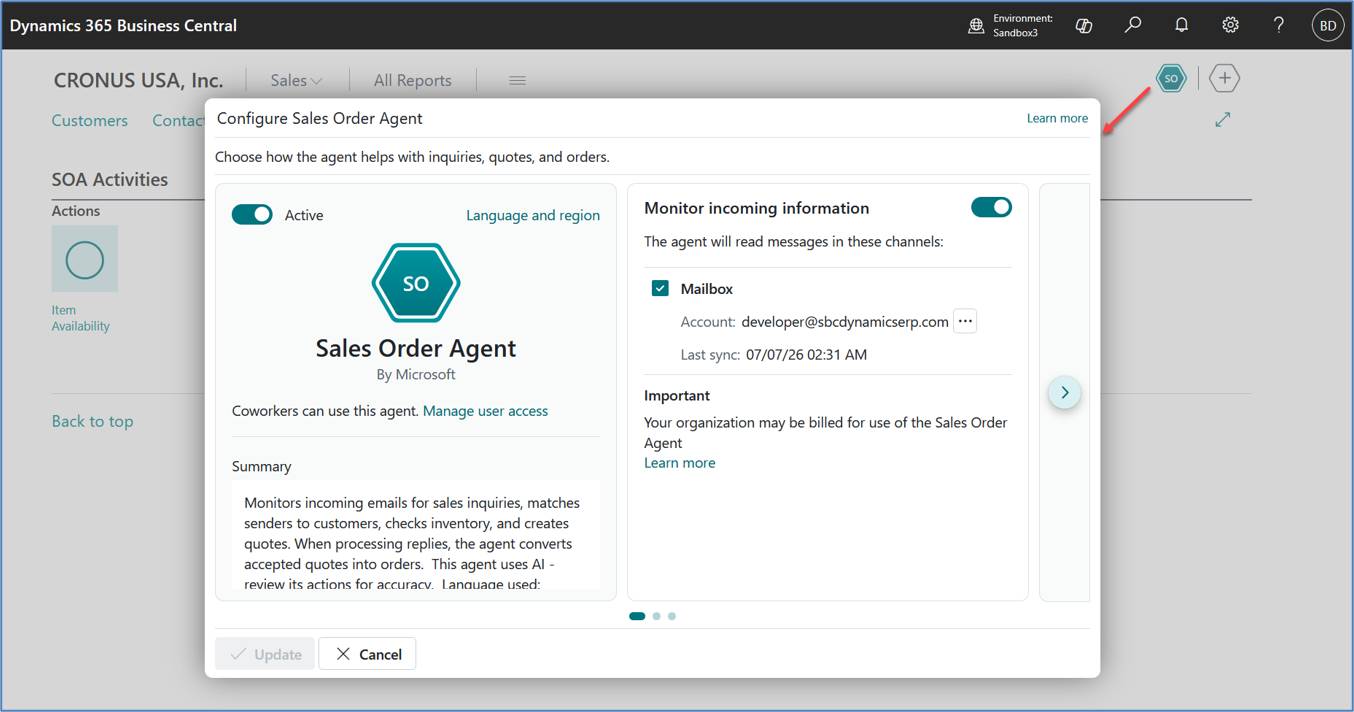
Task: Open the All Reports menu
Action: [412, 80]
